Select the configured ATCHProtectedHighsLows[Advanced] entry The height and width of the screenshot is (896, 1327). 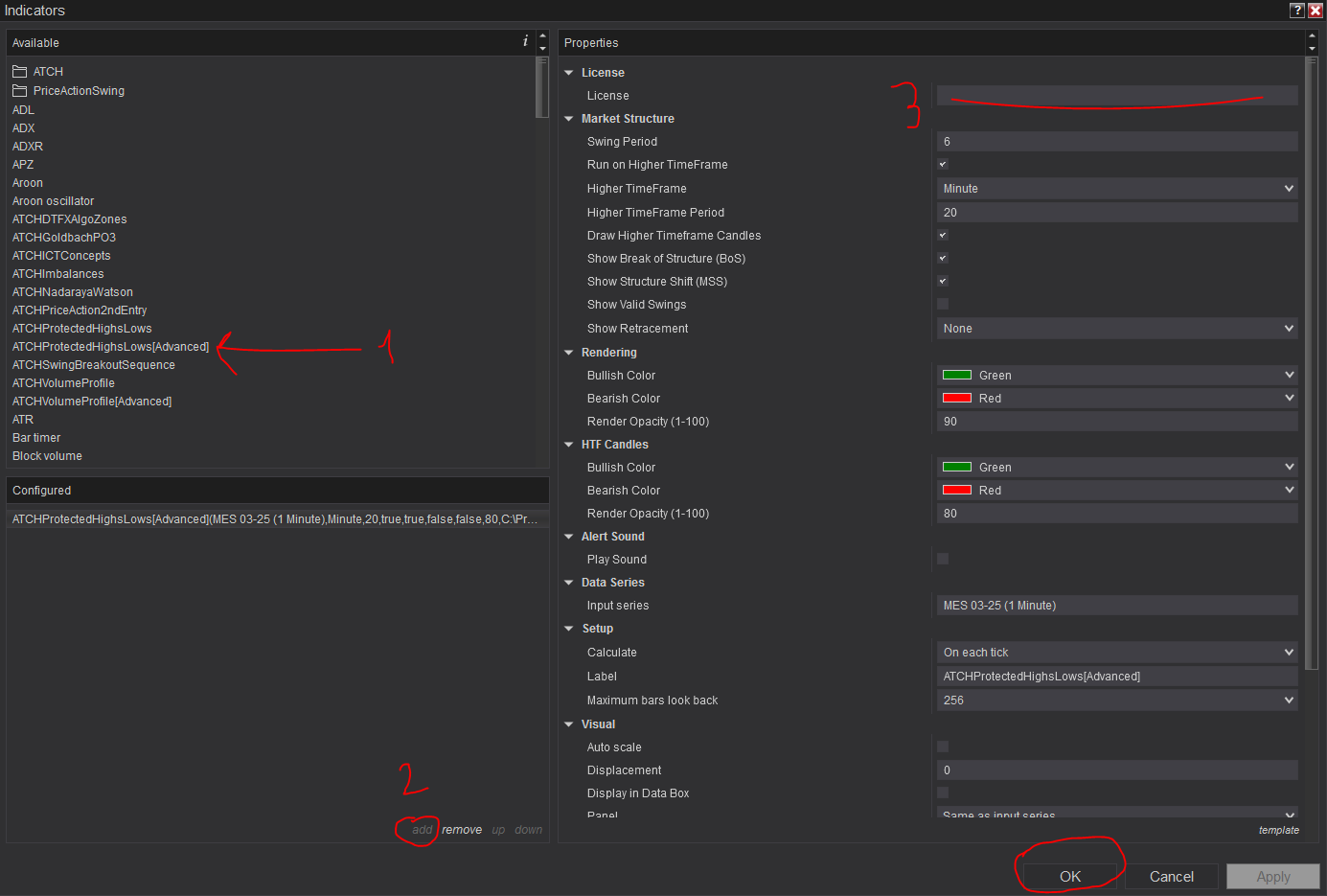click(277, 519)
